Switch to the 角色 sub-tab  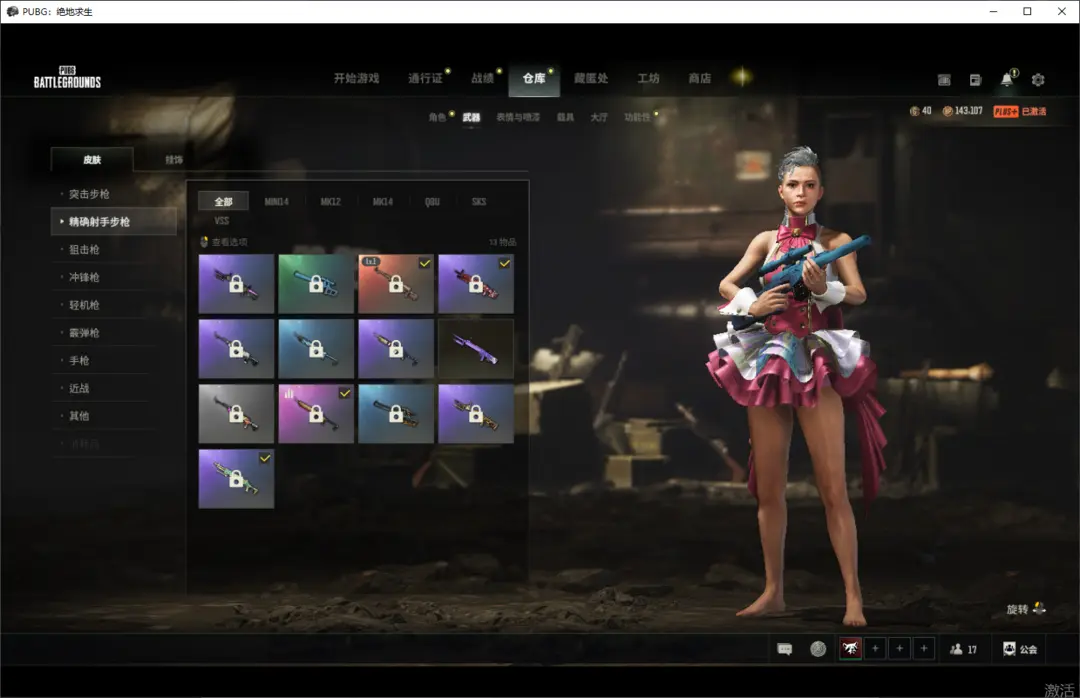click(x=437, y=117)
